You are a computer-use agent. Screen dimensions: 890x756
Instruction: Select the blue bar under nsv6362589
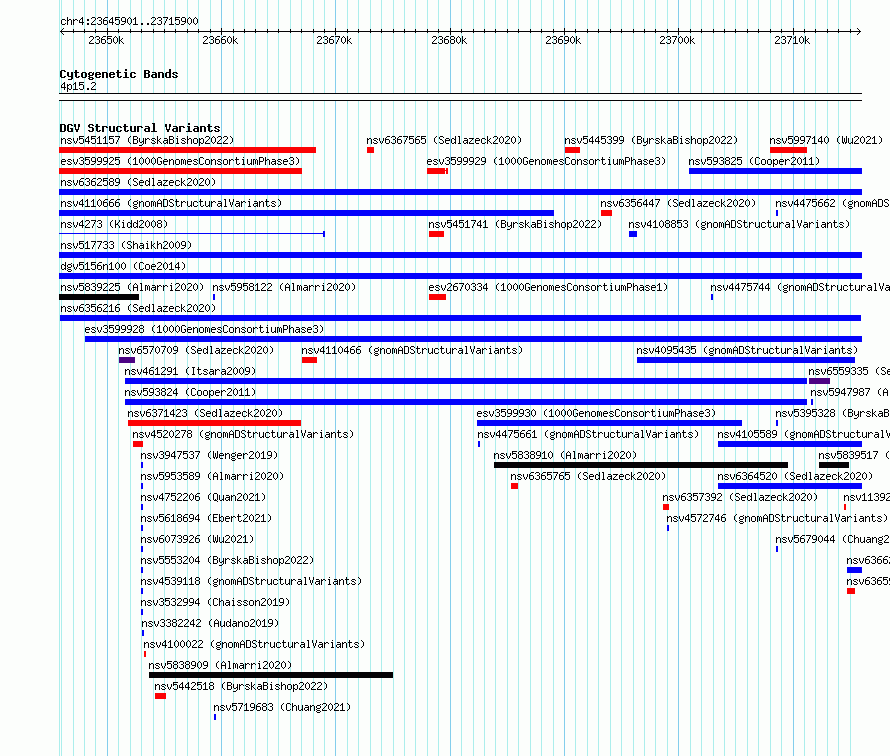(460, 192)
